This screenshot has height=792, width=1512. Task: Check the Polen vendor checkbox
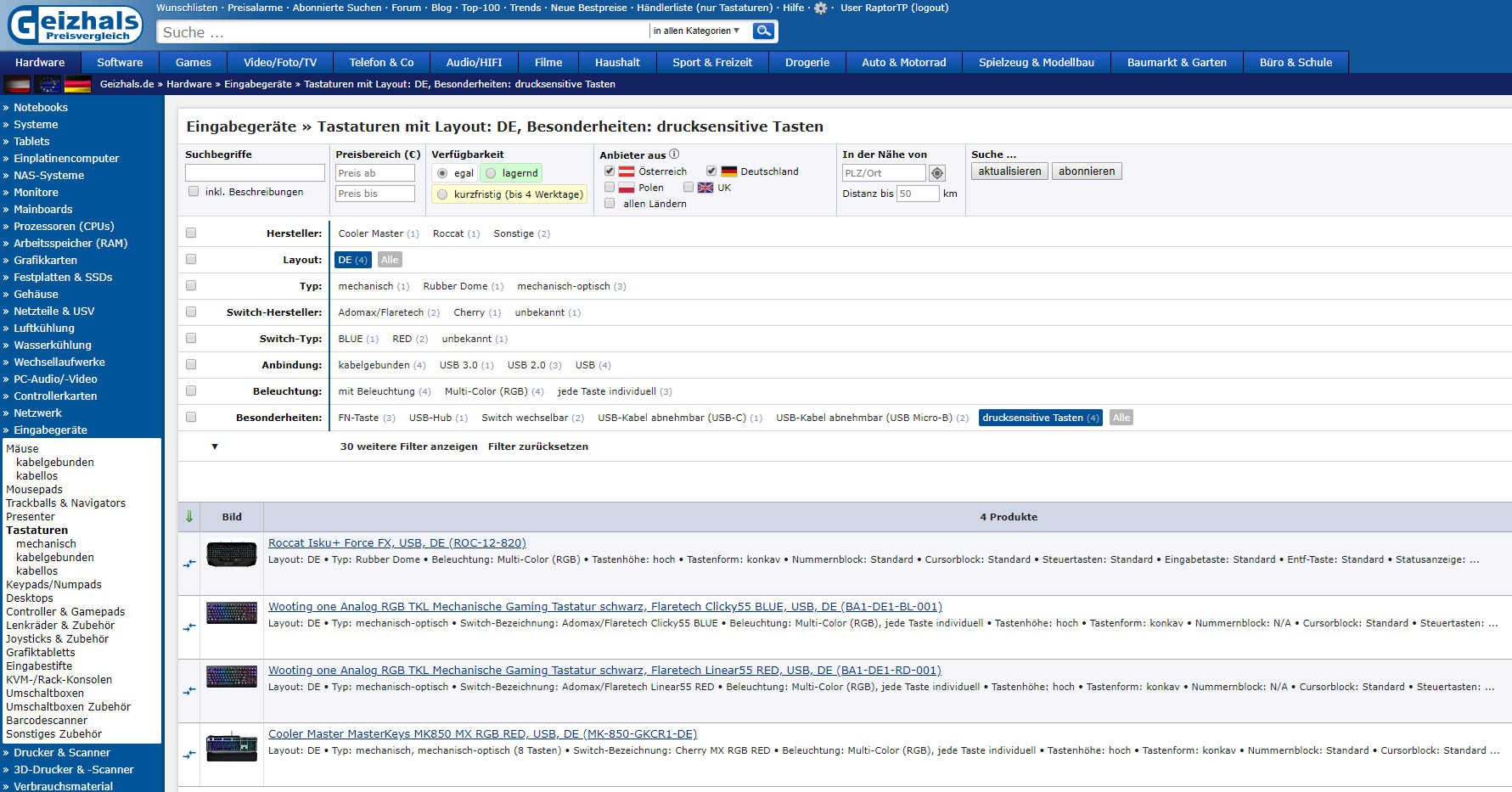(610, 187)
